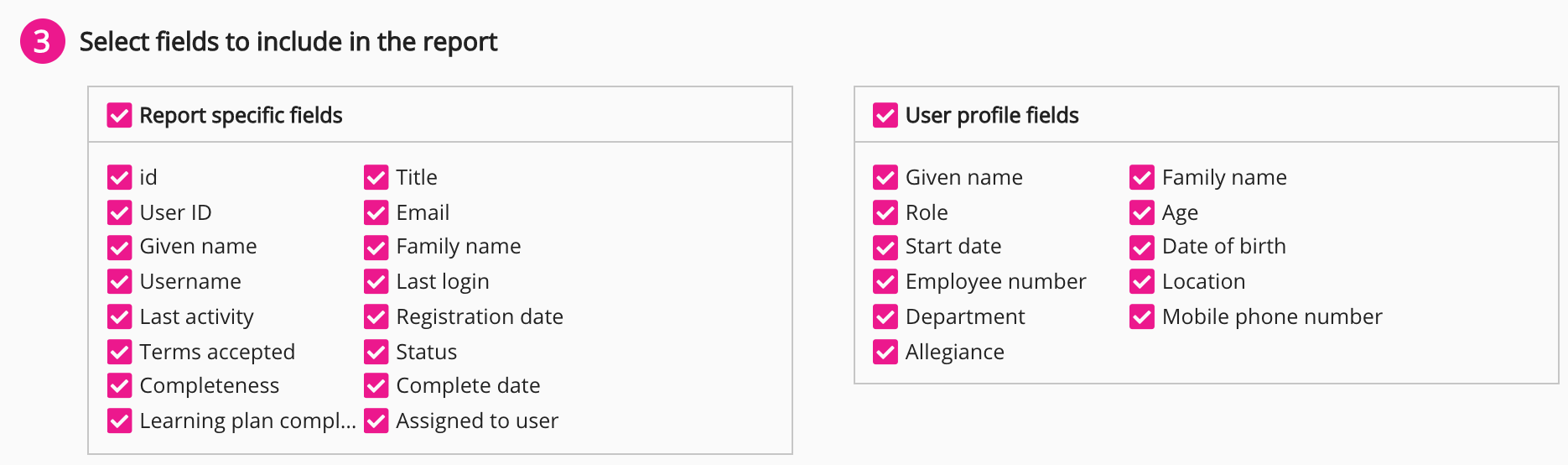Uncheck Last login field
This screenshot has height=465, width=1568.
[376, 281]
